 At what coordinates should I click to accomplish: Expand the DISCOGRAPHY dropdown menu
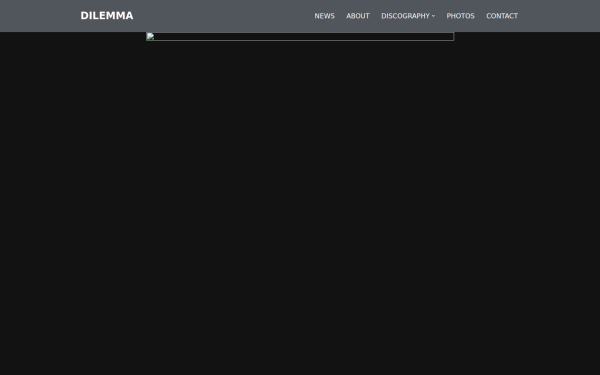(408, 16)
